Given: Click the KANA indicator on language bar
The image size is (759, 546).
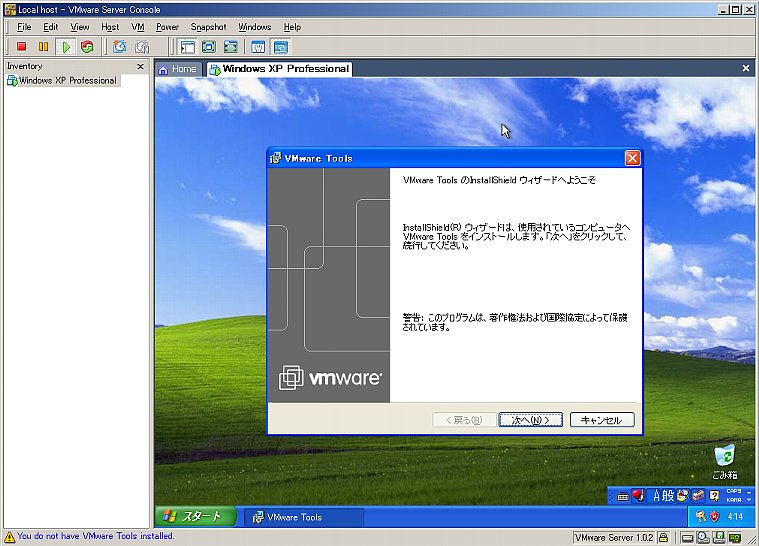Looking at the screenshot, I should (734, 500).
